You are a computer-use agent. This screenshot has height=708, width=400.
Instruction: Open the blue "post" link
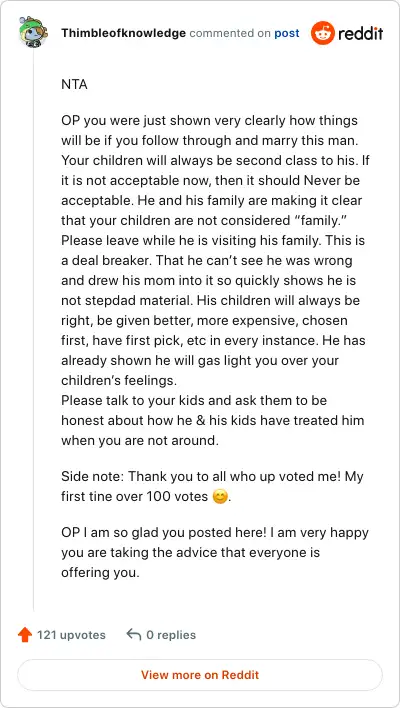click(287, 33)
